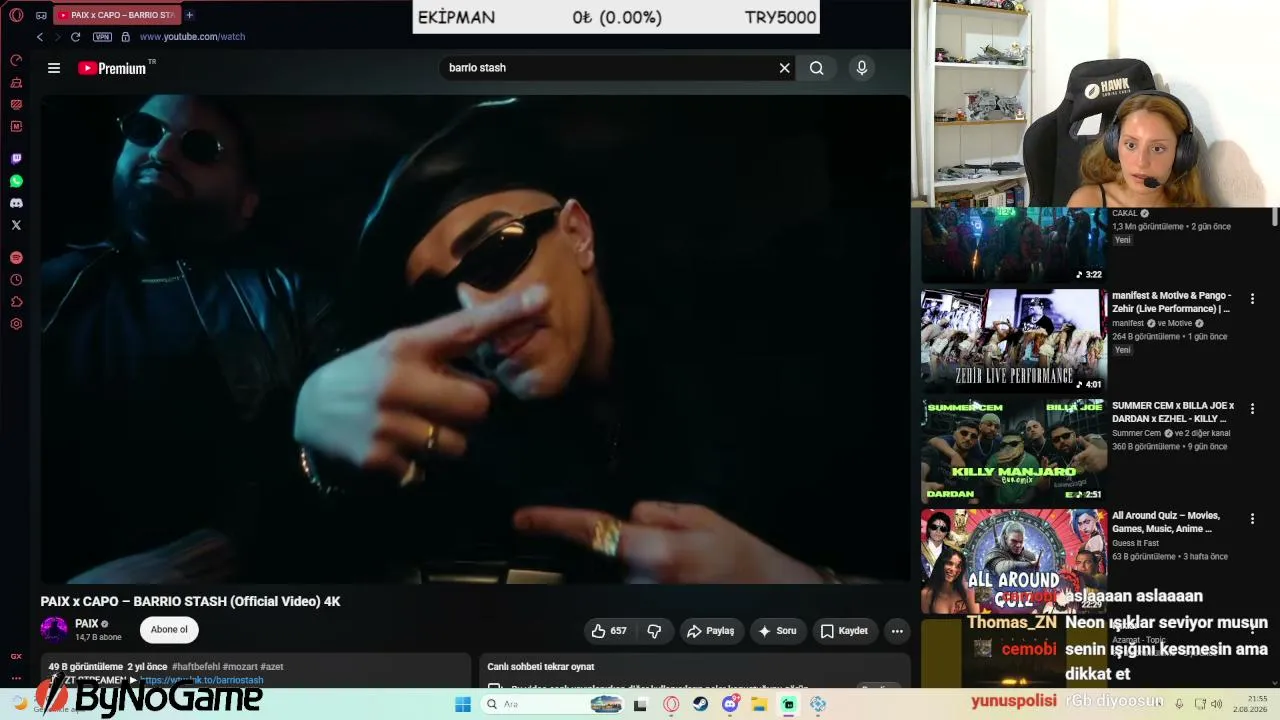Open WhatsApp in the Opera sidebar

pyautogui.click(x=16, y=181)
